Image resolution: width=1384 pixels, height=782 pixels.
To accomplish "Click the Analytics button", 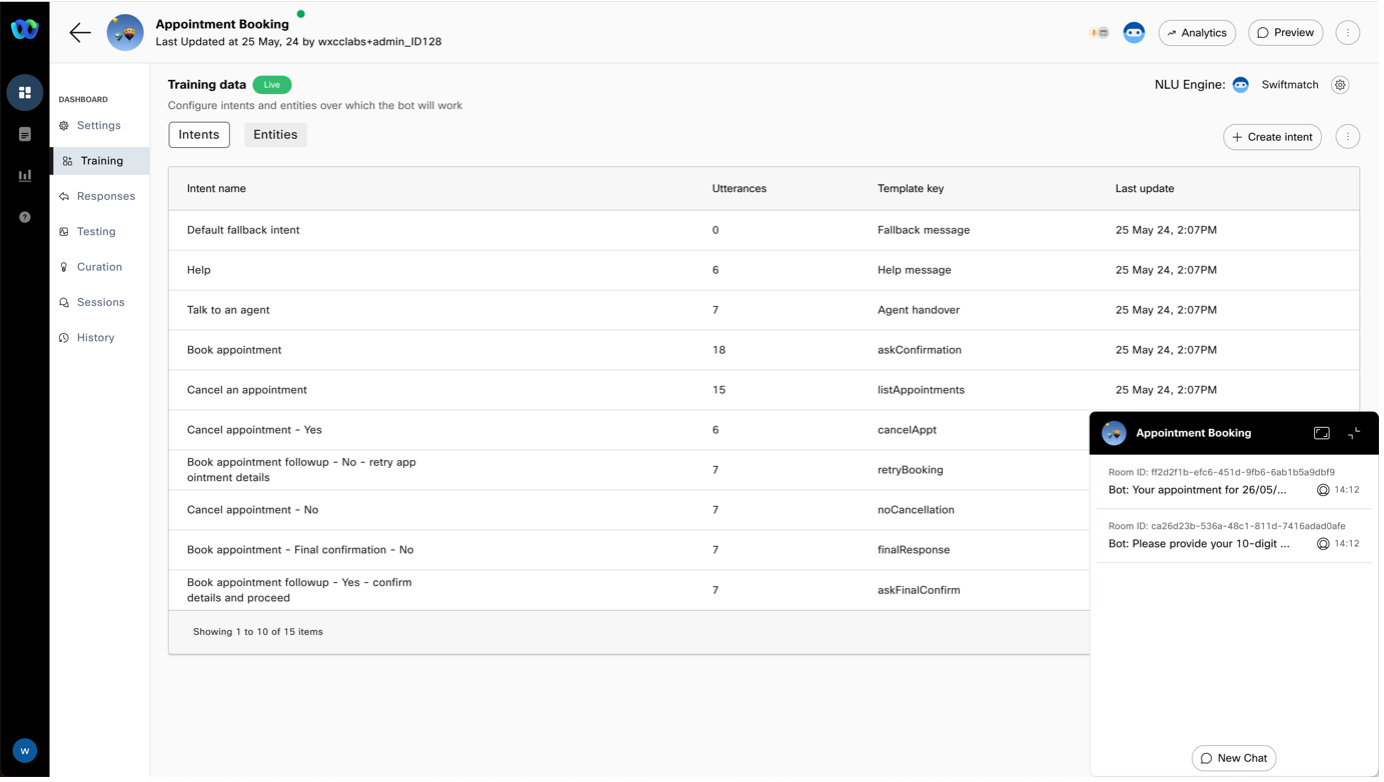I will 1197,33.
